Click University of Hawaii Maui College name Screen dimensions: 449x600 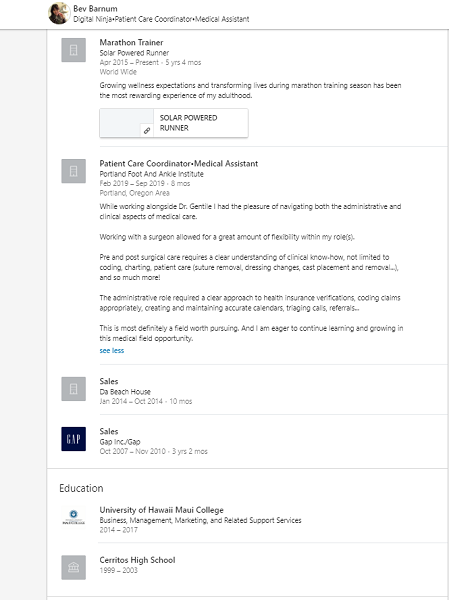coord(162,510)
